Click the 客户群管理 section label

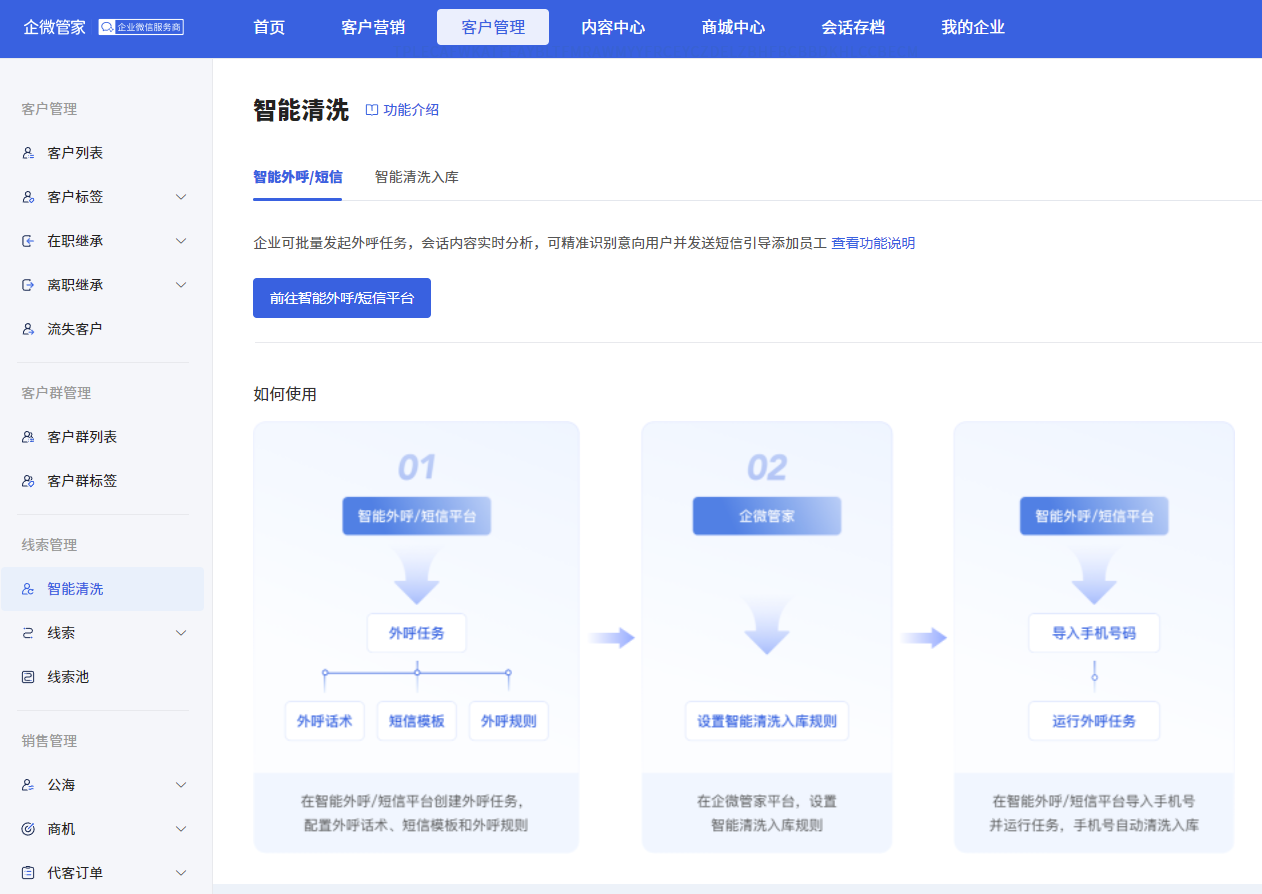click(x=56, y=393)
